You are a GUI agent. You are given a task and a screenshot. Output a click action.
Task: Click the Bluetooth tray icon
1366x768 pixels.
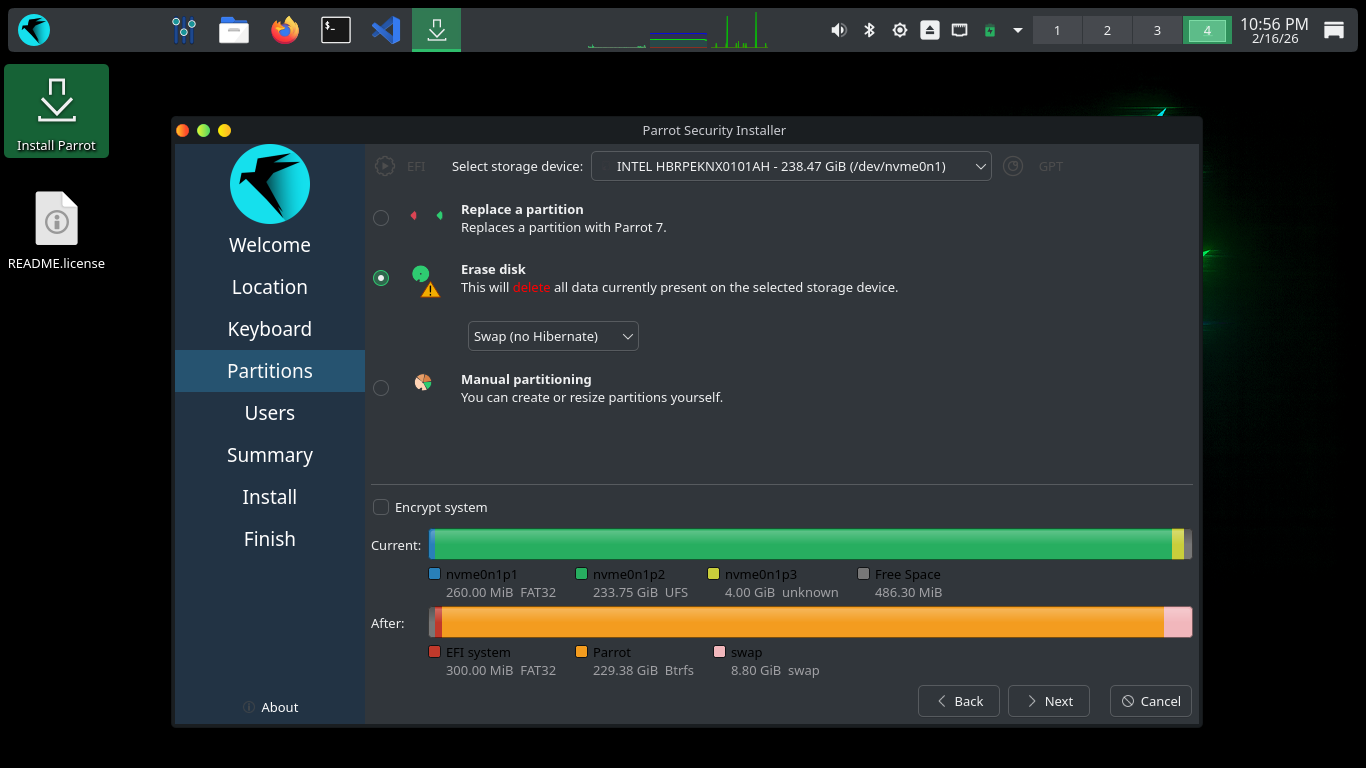pos(869,30)
